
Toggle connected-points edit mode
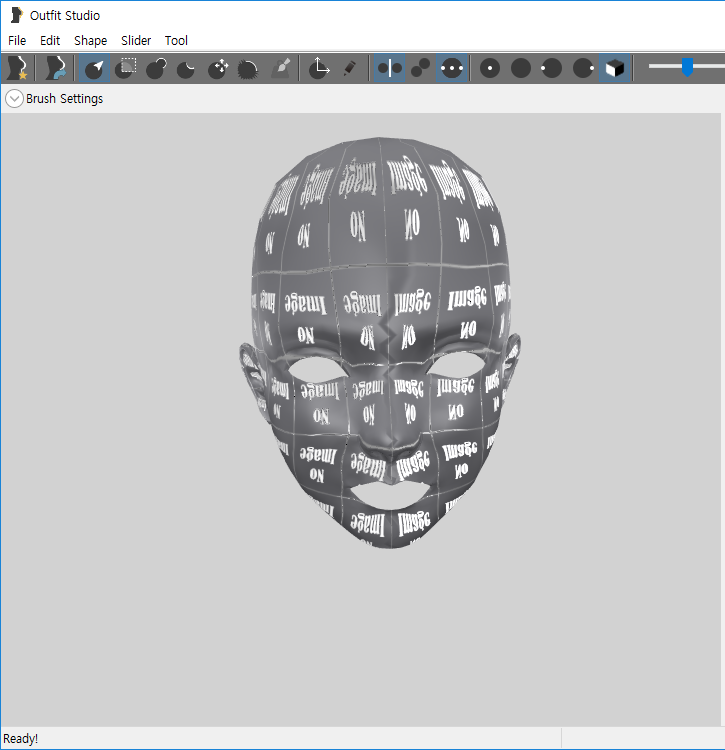tap(421, 68)
